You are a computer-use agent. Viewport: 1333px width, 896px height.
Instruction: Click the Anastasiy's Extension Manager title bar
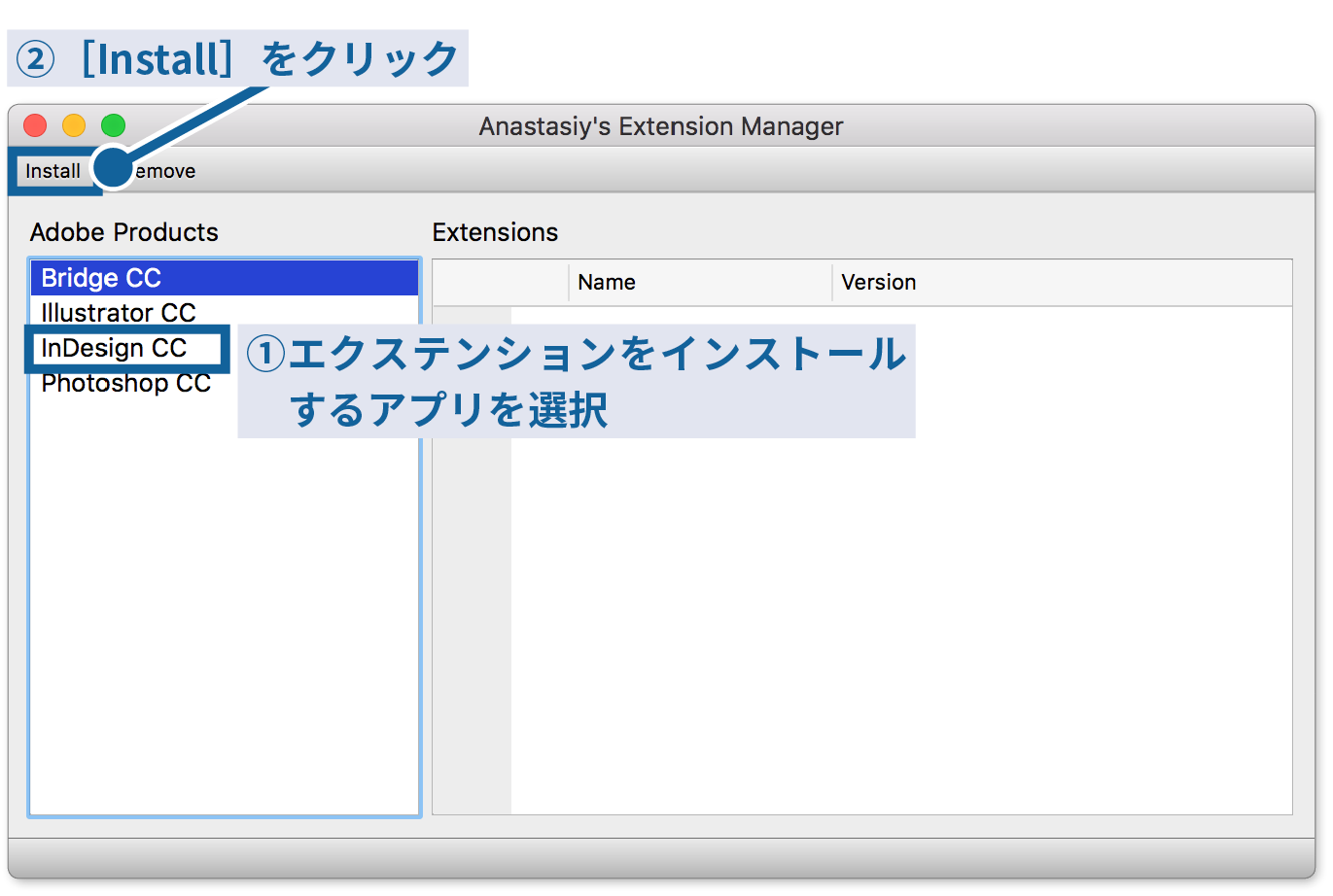[661, 126]
